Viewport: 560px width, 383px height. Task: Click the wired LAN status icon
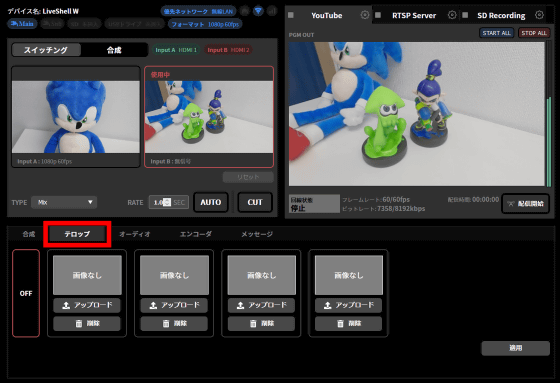pyautogui.click(x=245, y=11)
